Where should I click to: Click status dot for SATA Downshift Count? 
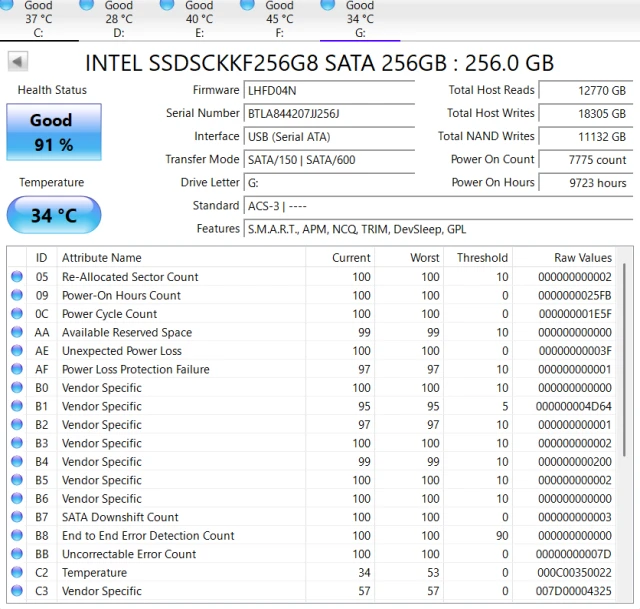(17, 517)
